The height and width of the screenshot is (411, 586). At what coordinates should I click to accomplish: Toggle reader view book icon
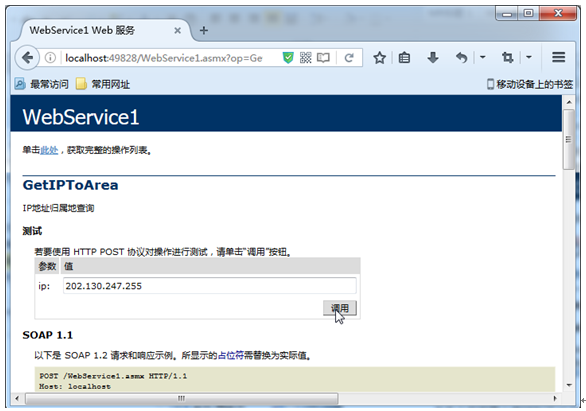[323, 58]
